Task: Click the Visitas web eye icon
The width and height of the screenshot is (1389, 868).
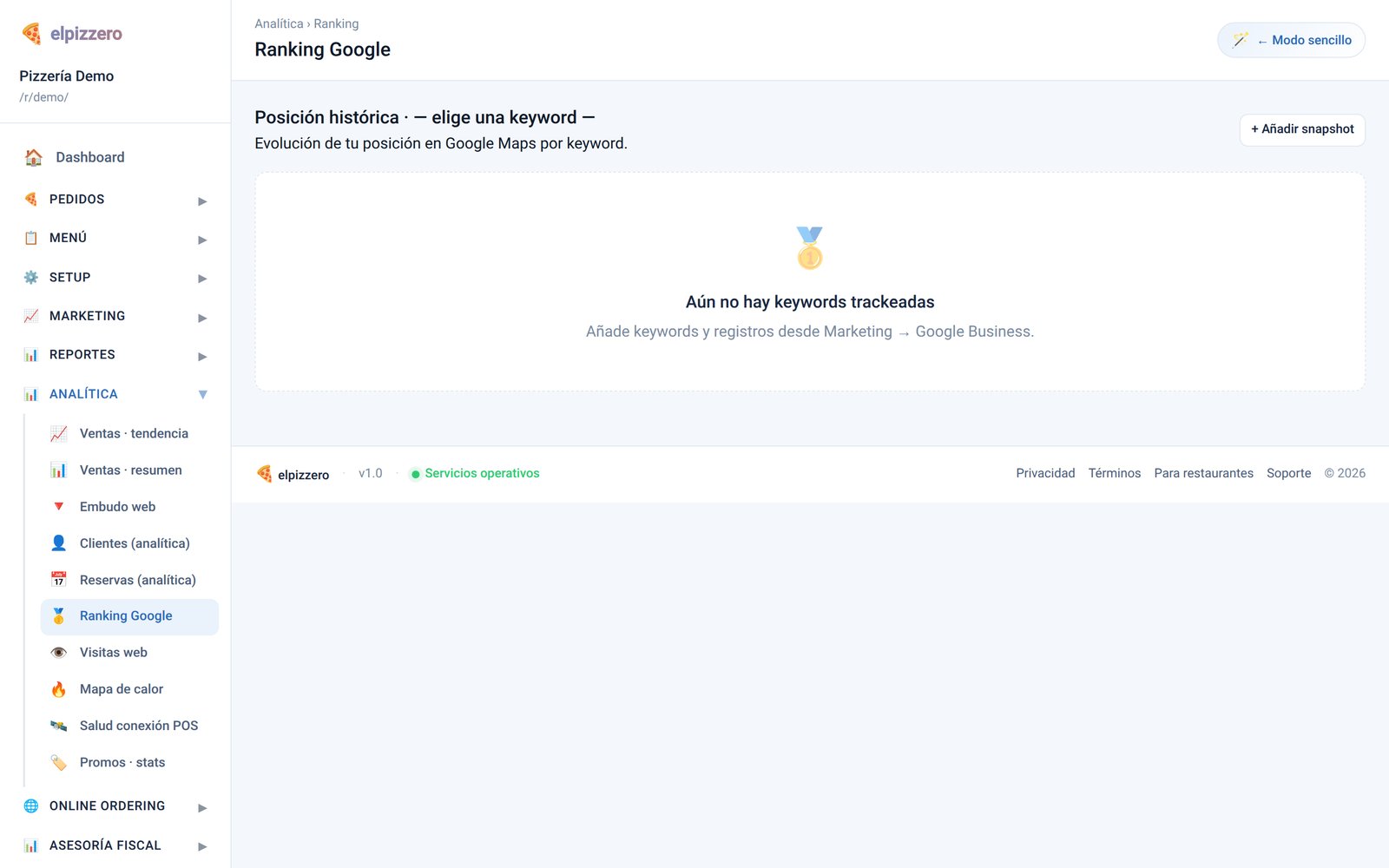Action: coord(58,652)
